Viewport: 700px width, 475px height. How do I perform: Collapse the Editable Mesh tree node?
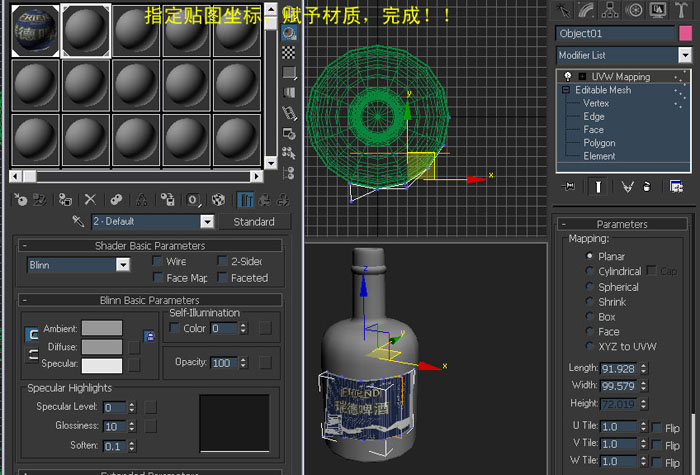(566, 90)
